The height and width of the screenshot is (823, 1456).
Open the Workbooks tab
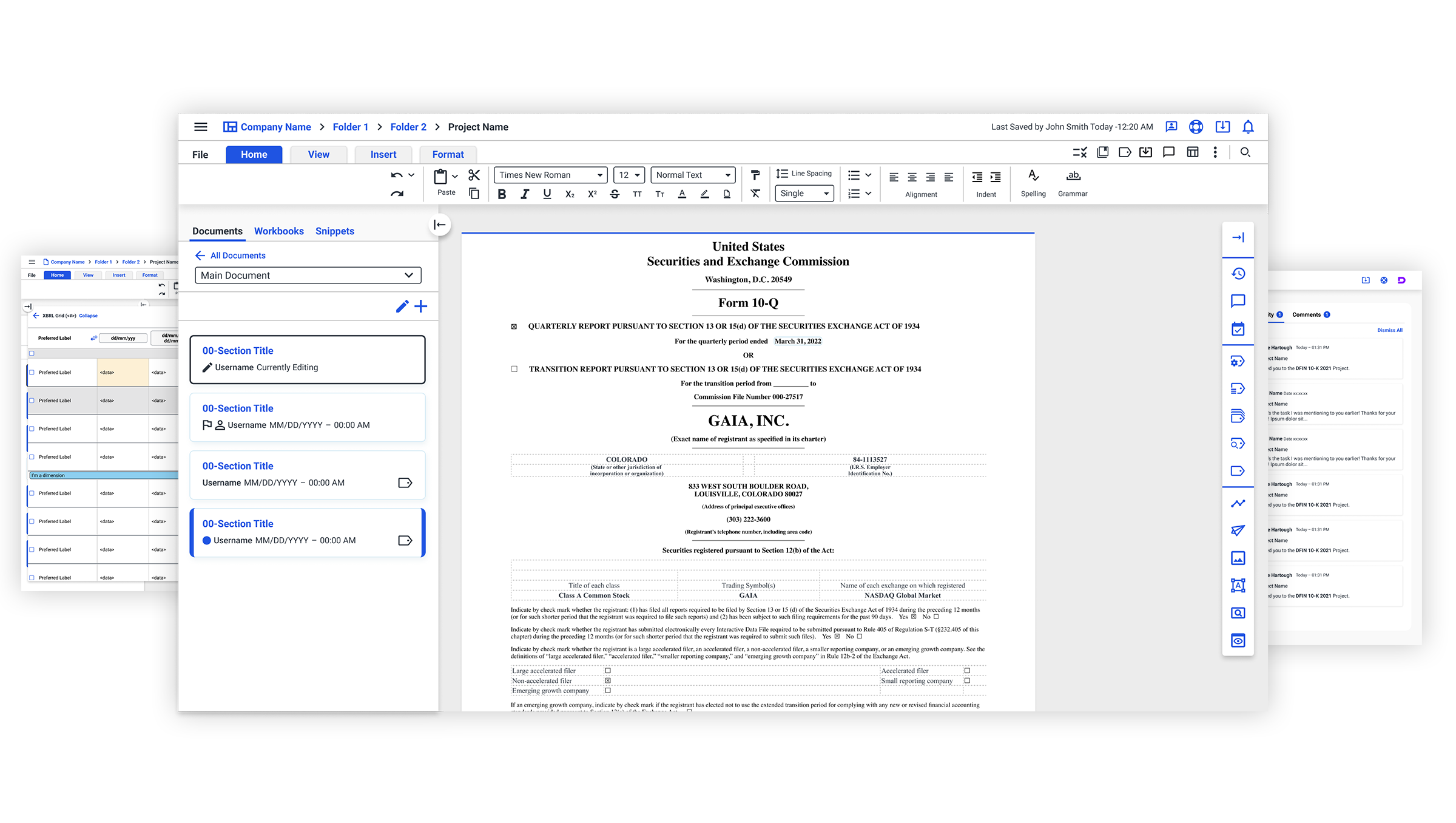[278, 231]
